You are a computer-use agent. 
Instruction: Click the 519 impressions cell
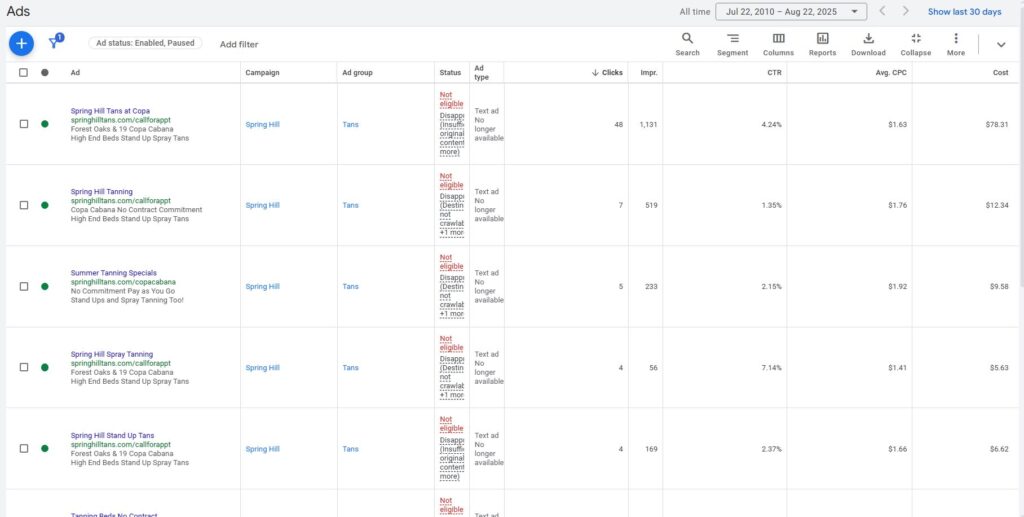click(x=652, y=205)
